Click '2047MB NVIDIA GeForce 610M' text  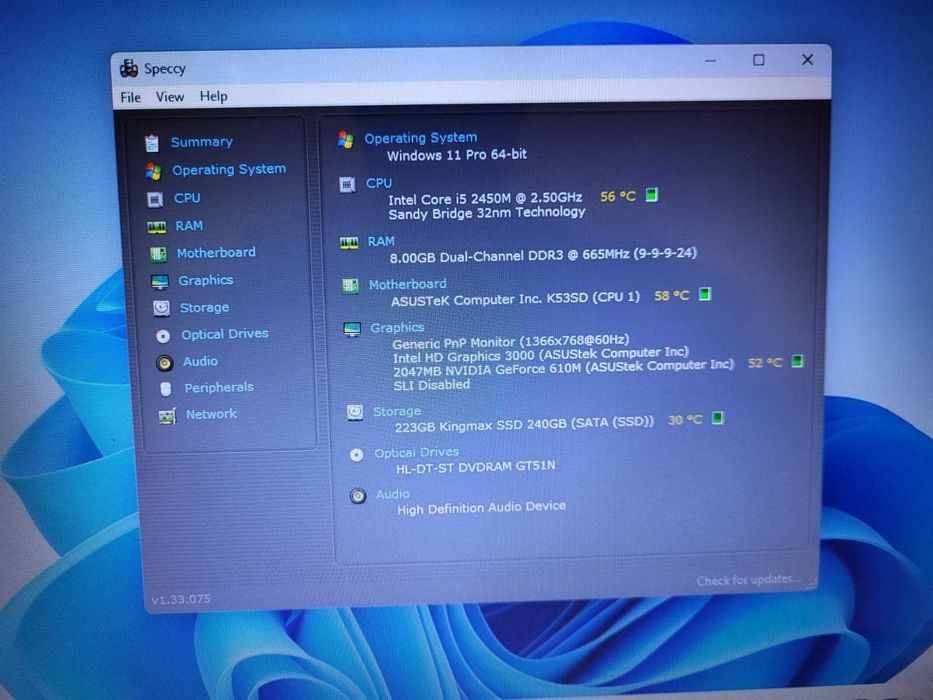tap(487, 370)
